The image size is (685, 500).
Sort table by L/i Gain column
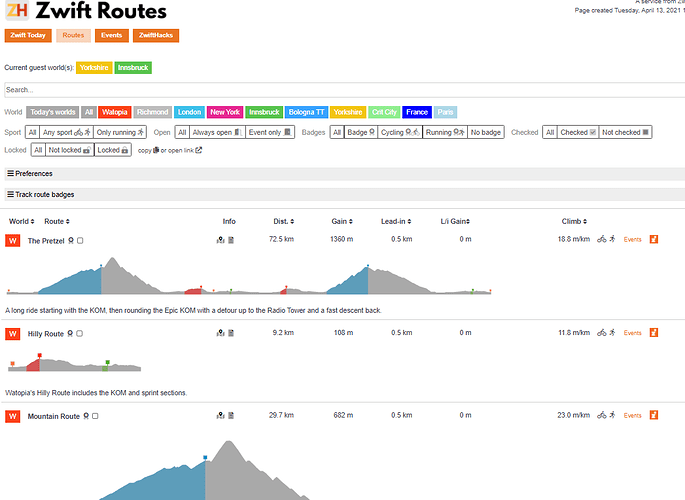tap(455, 221)
